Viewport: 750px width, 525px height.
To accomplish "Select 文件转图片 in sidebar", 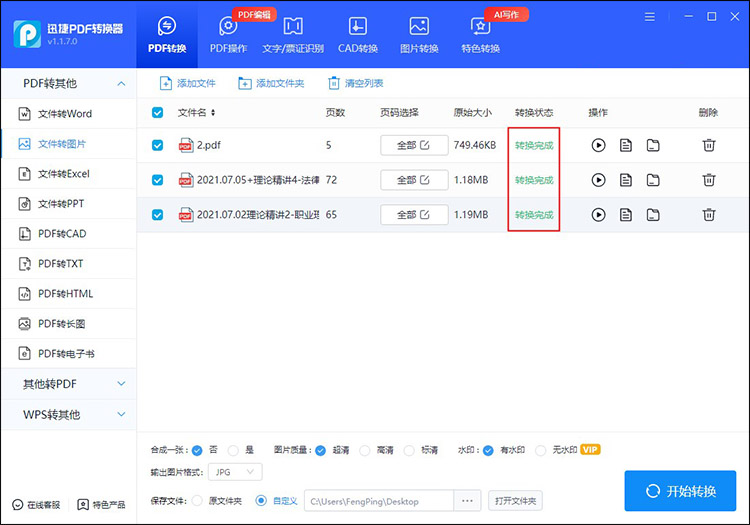I will 69,144.
